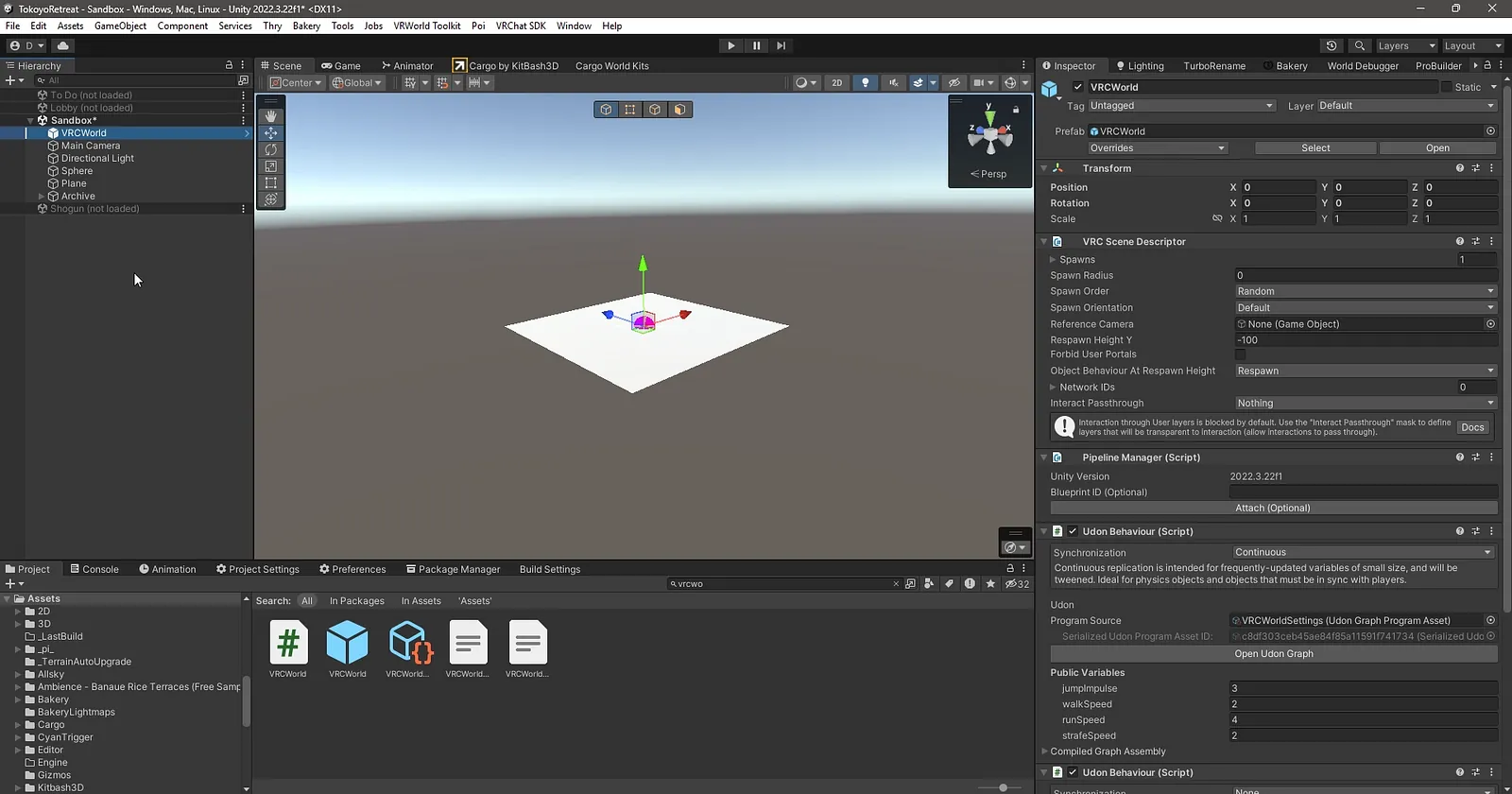Open the Tag dropdown showing Untagged

[x=1181, y=106]
